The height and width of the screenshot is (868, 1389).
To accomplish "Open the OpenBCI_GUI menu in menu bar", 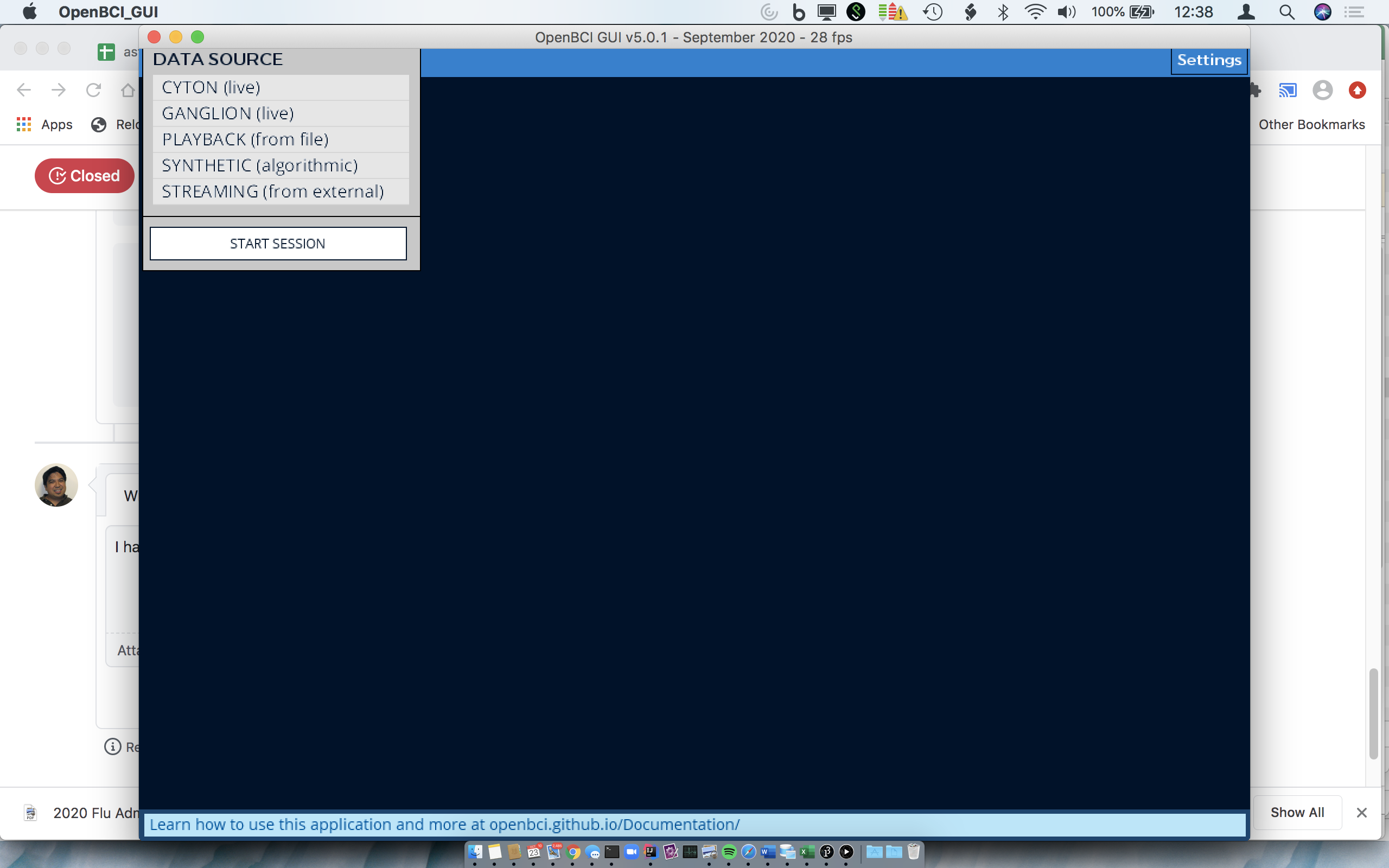I will click(108, 12).
